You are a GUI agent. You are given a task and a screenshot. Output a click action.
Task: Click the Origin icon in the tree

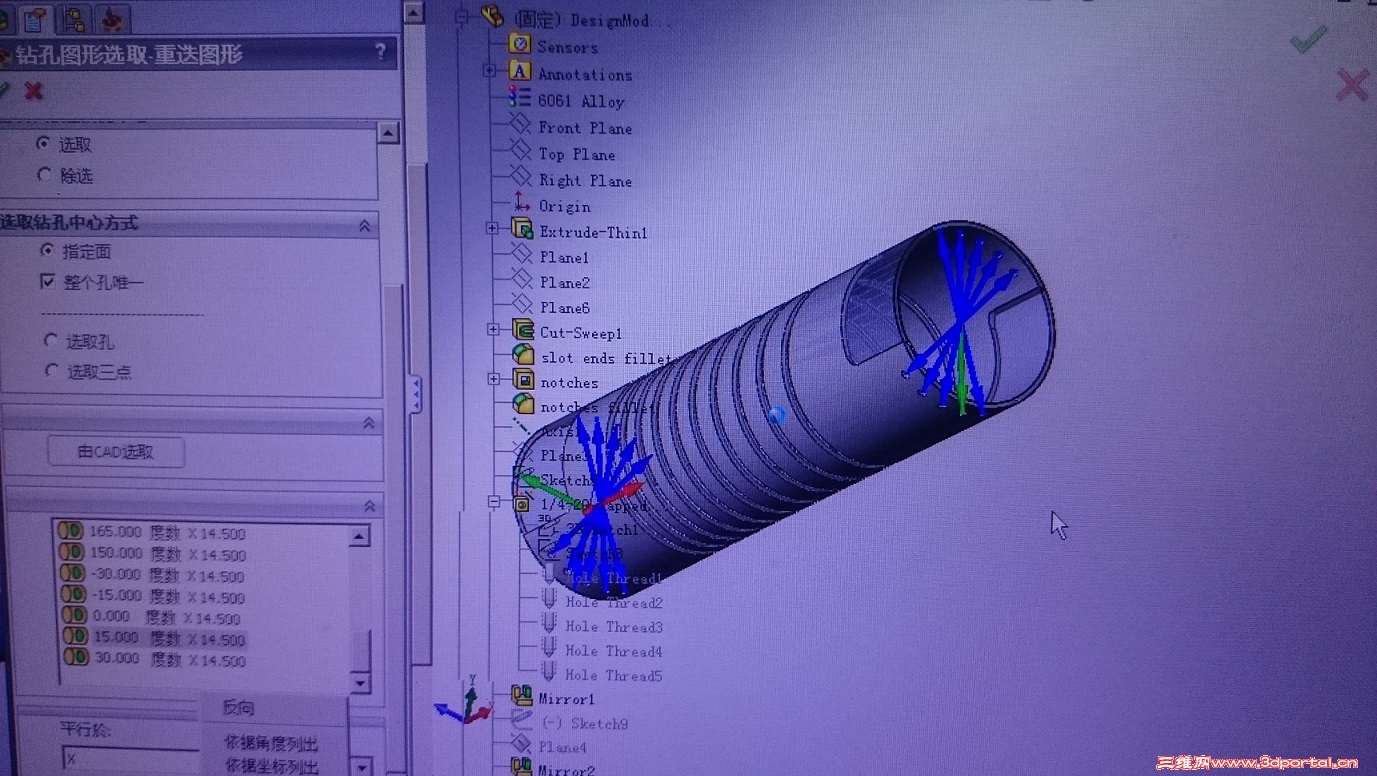[521, 203]
